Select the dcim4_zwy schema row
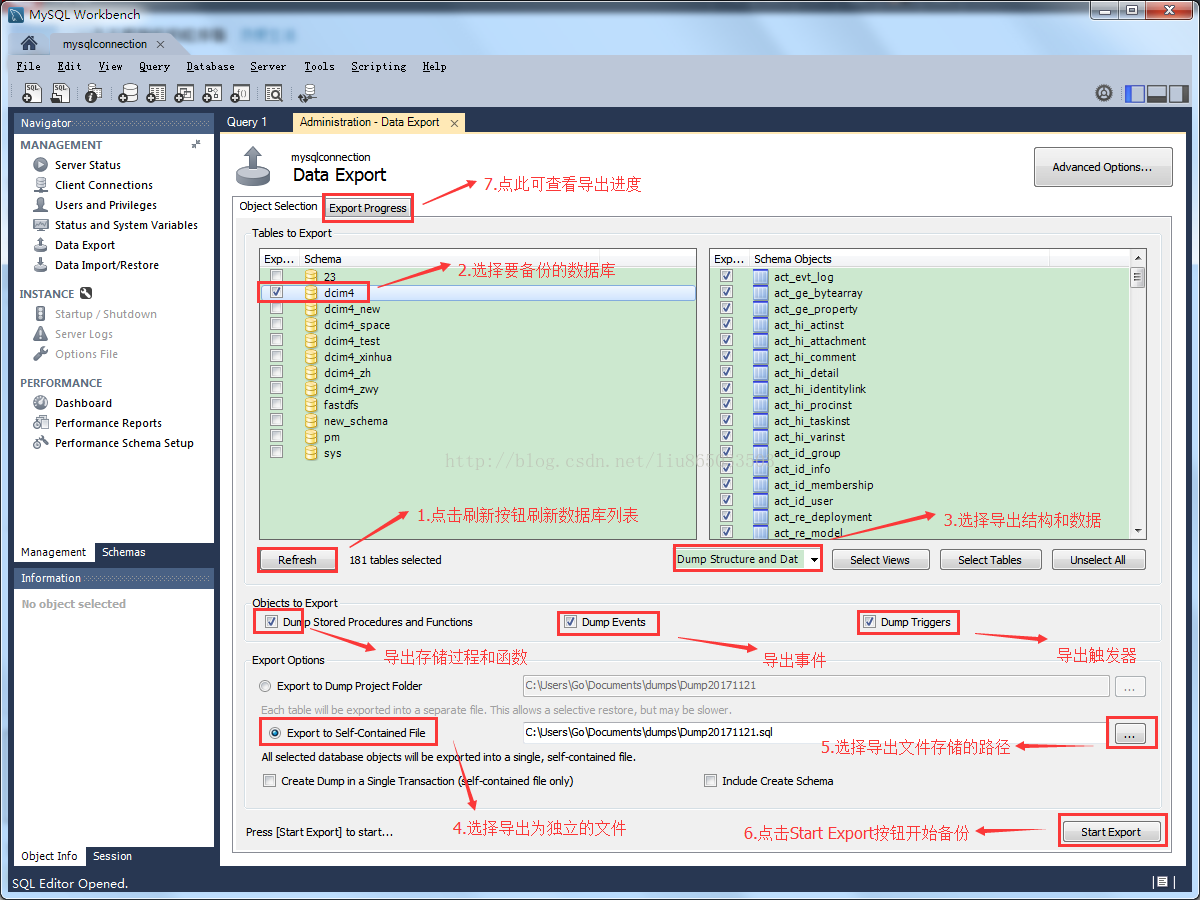Image resolution: width=1200 pixels, height=900 pixels. point(478,389)
